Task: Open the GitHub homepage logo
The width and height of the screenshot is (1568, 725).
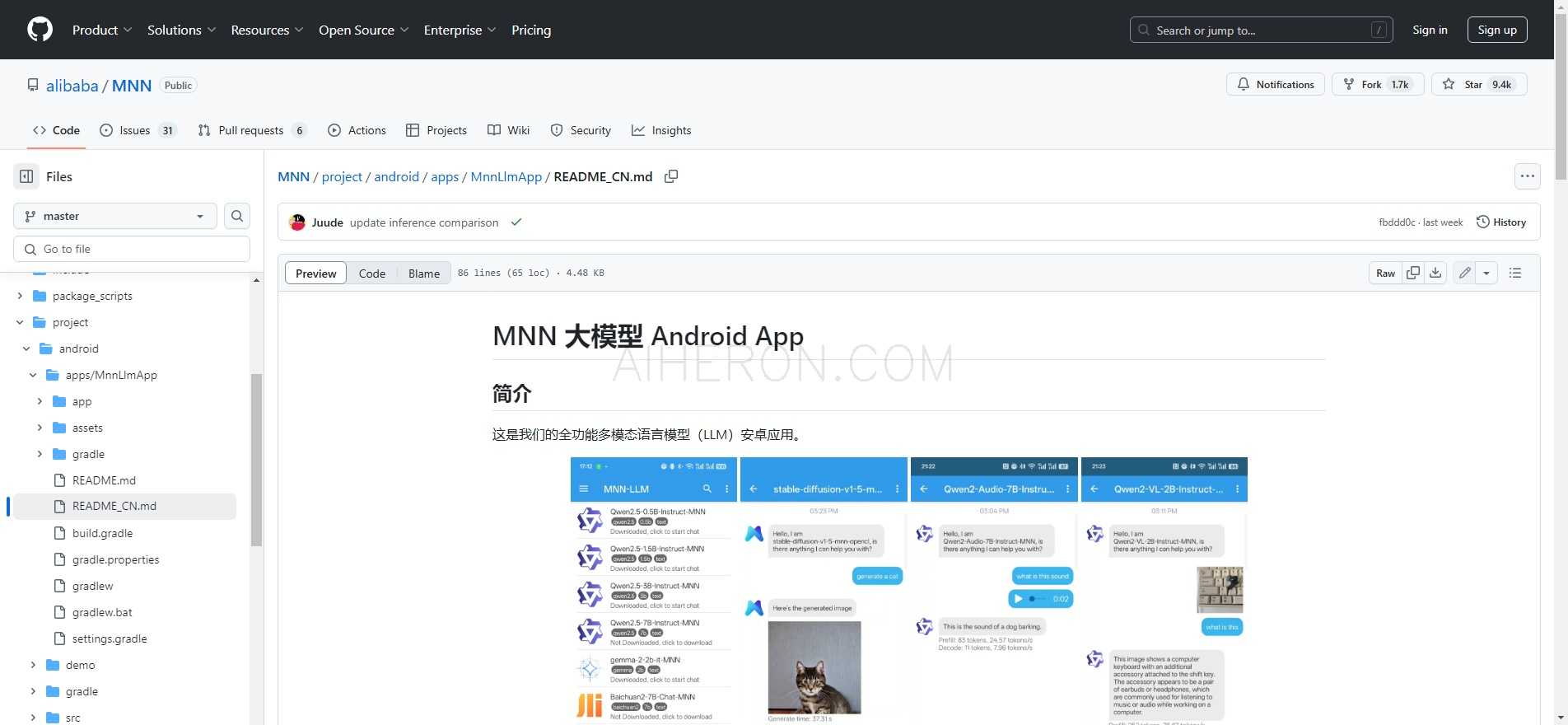Action: (40, 30)
